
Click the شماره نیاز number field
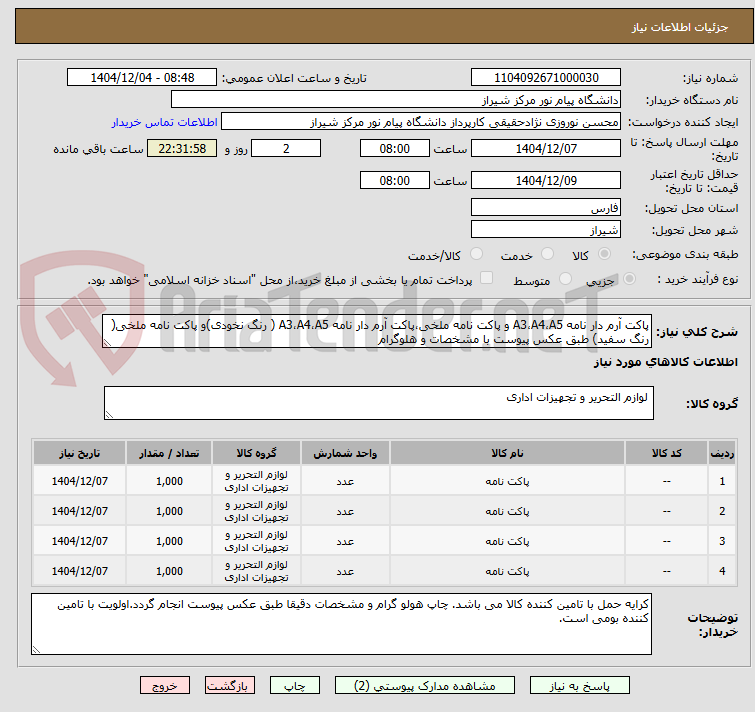pos(546,78)
